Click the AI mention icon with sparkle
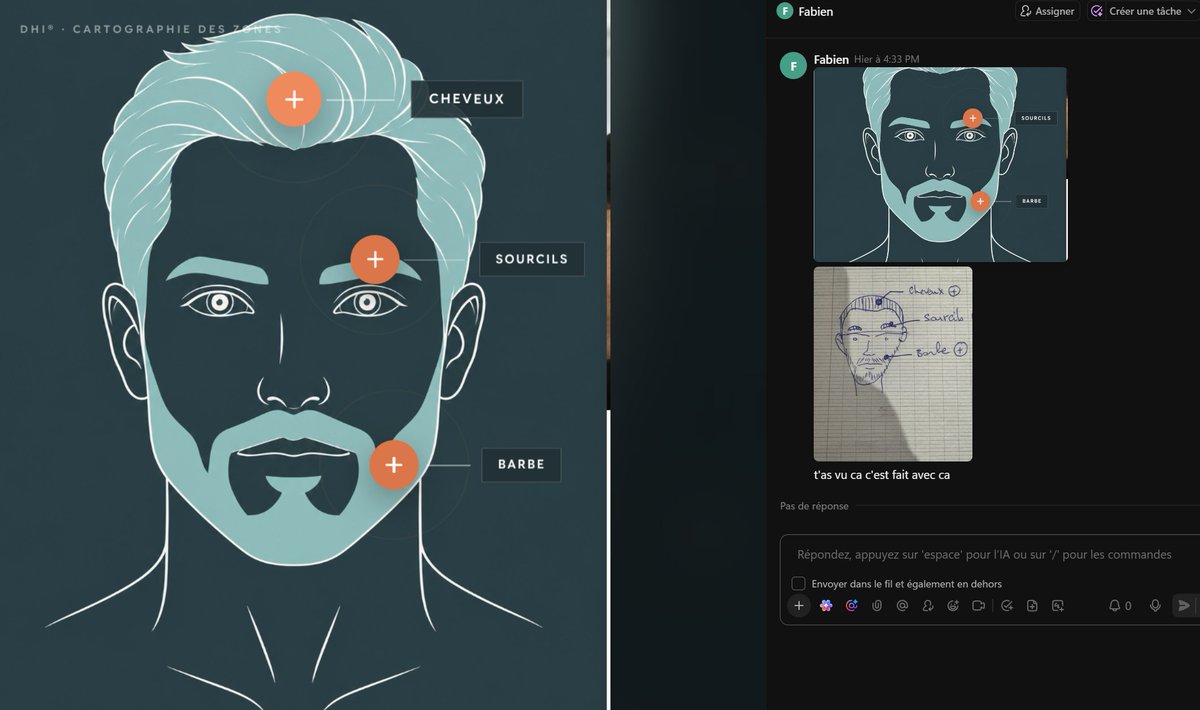This screenshot has height=710, width=1200. point(852,605)
